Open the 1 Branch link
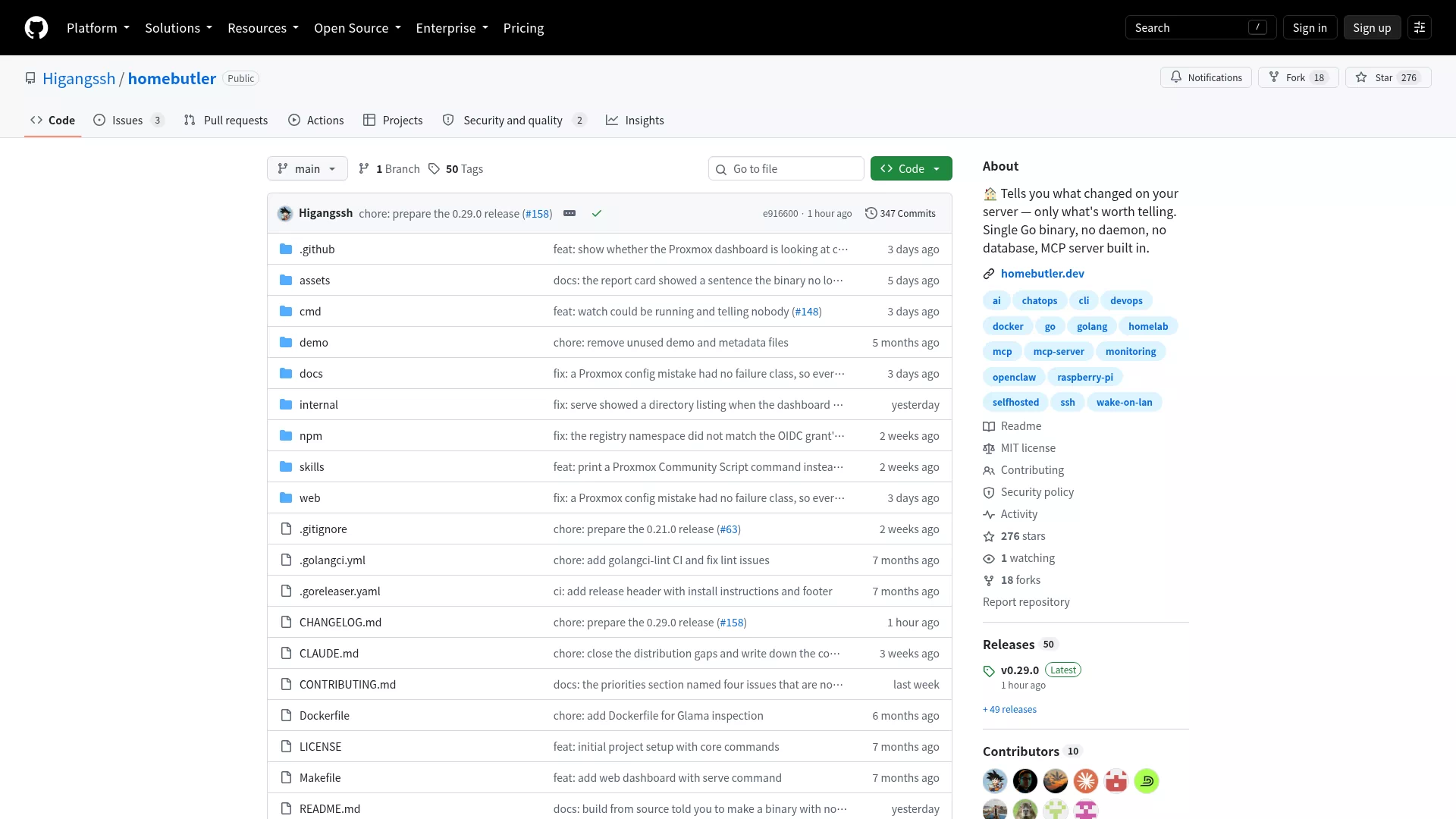The height and width of the screenshot is (819, 1456). tap(389, 169)
